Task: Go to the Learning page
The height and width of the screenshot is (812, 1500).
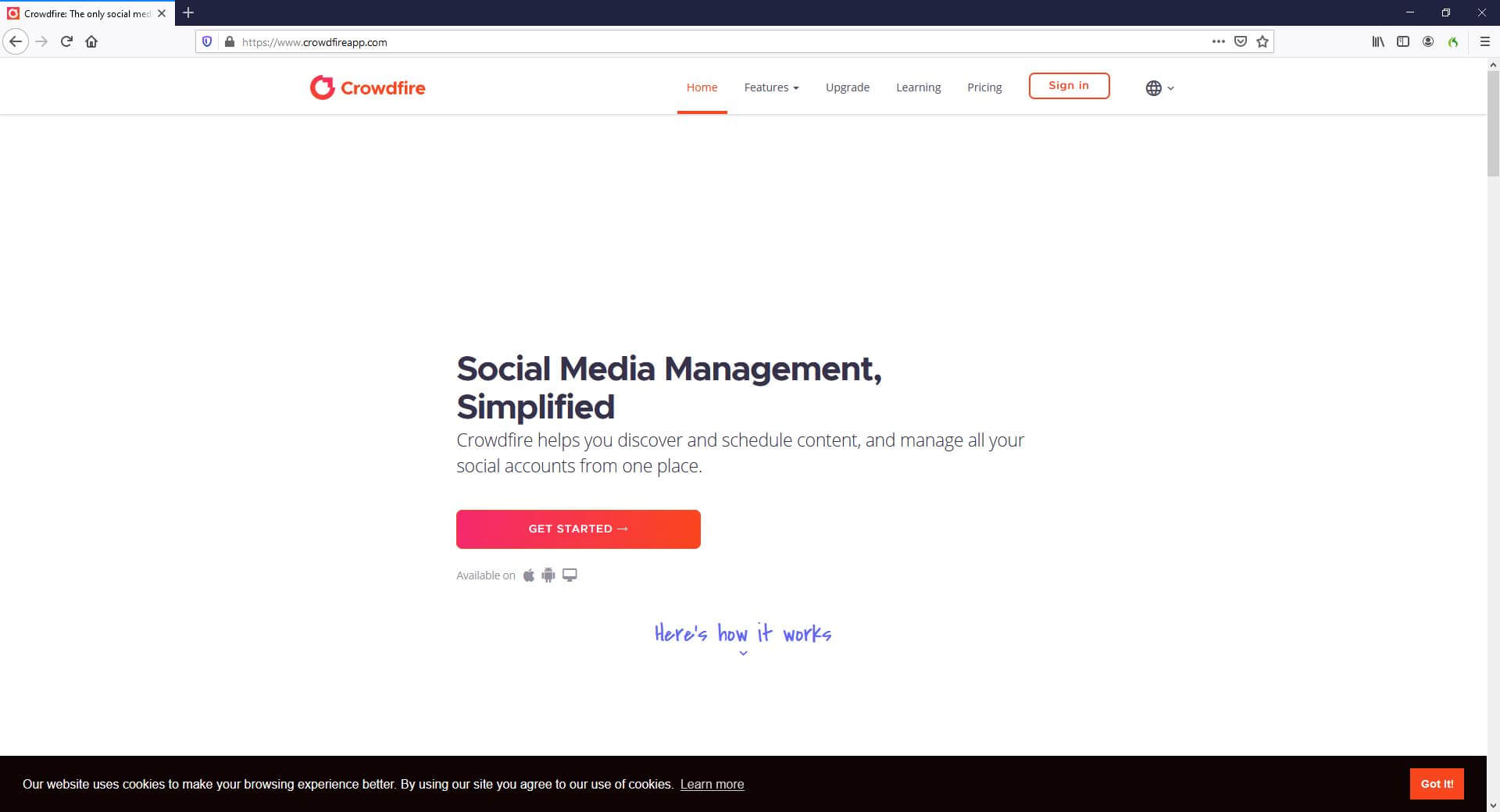Action: (x=918, y=87)
